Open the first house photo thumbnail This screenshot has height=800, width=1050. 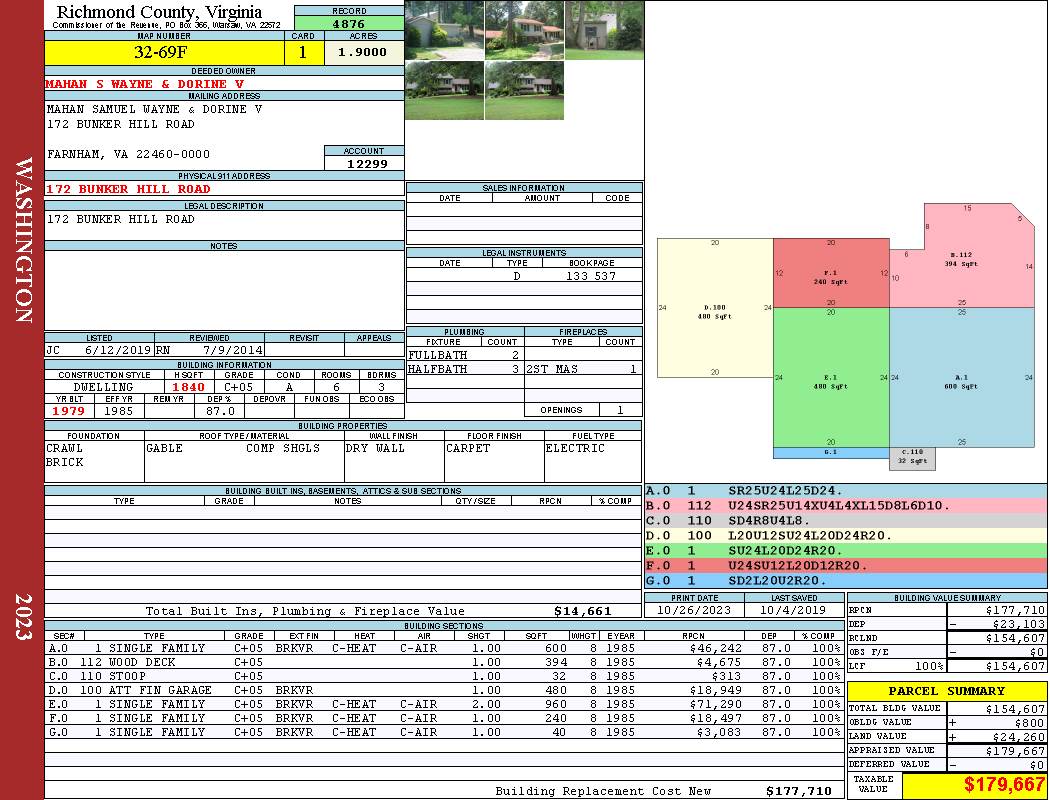[445, 30]
